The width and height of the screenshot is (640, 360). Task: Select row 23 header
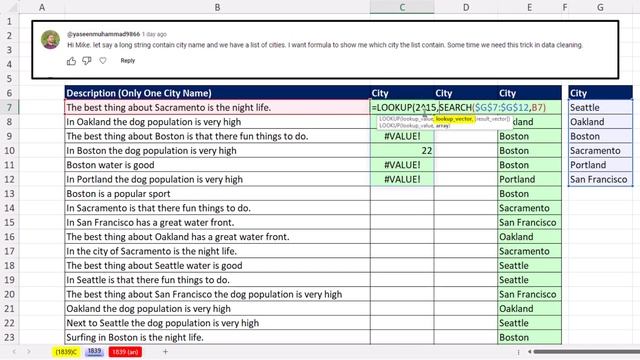click(9, 337)
